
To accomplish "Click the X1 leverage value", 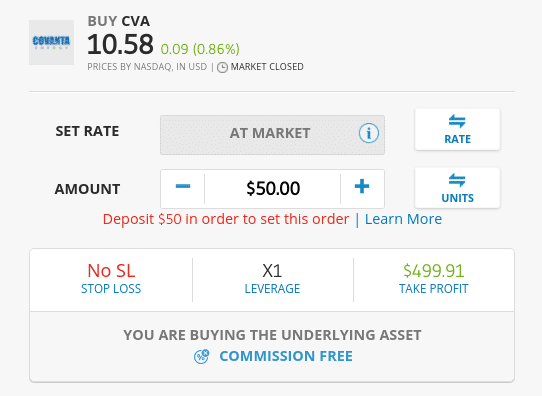I will [x=272, y=271].
